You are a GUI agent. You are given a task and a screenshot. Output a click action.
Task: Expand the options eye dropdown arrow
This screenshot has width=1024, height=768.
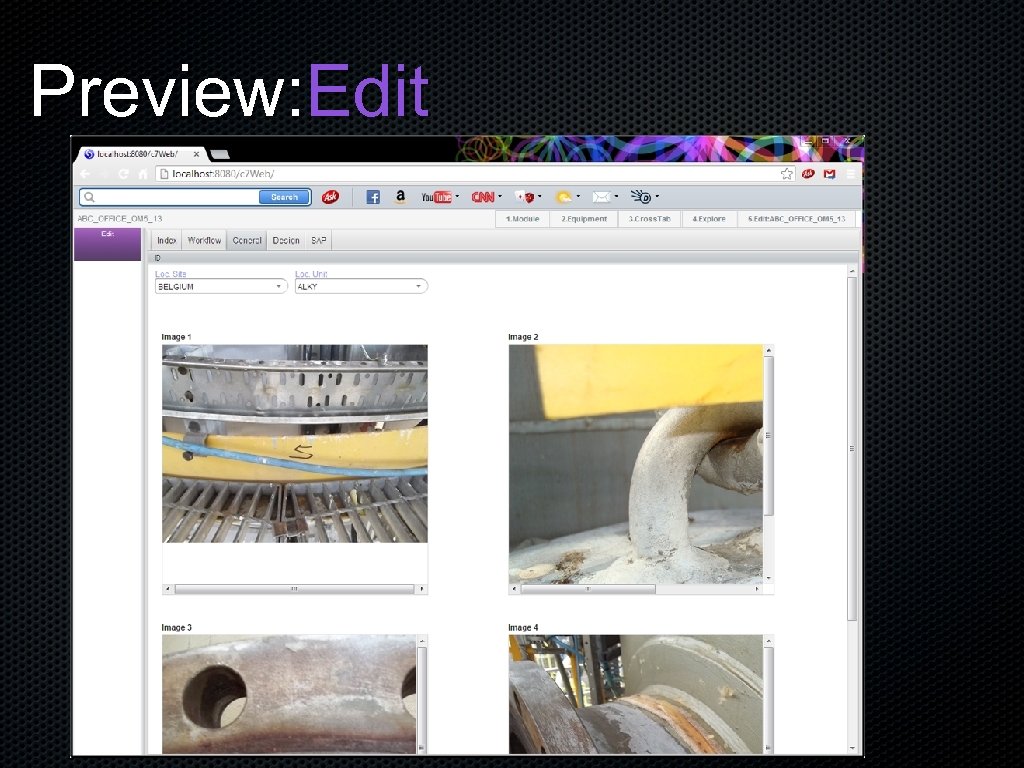(657, 197)
